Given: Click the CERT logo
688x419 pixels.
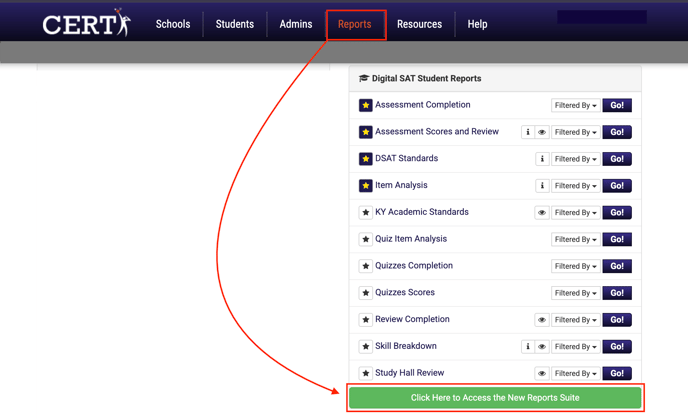Looking at the screenshot, I should 86,23.
